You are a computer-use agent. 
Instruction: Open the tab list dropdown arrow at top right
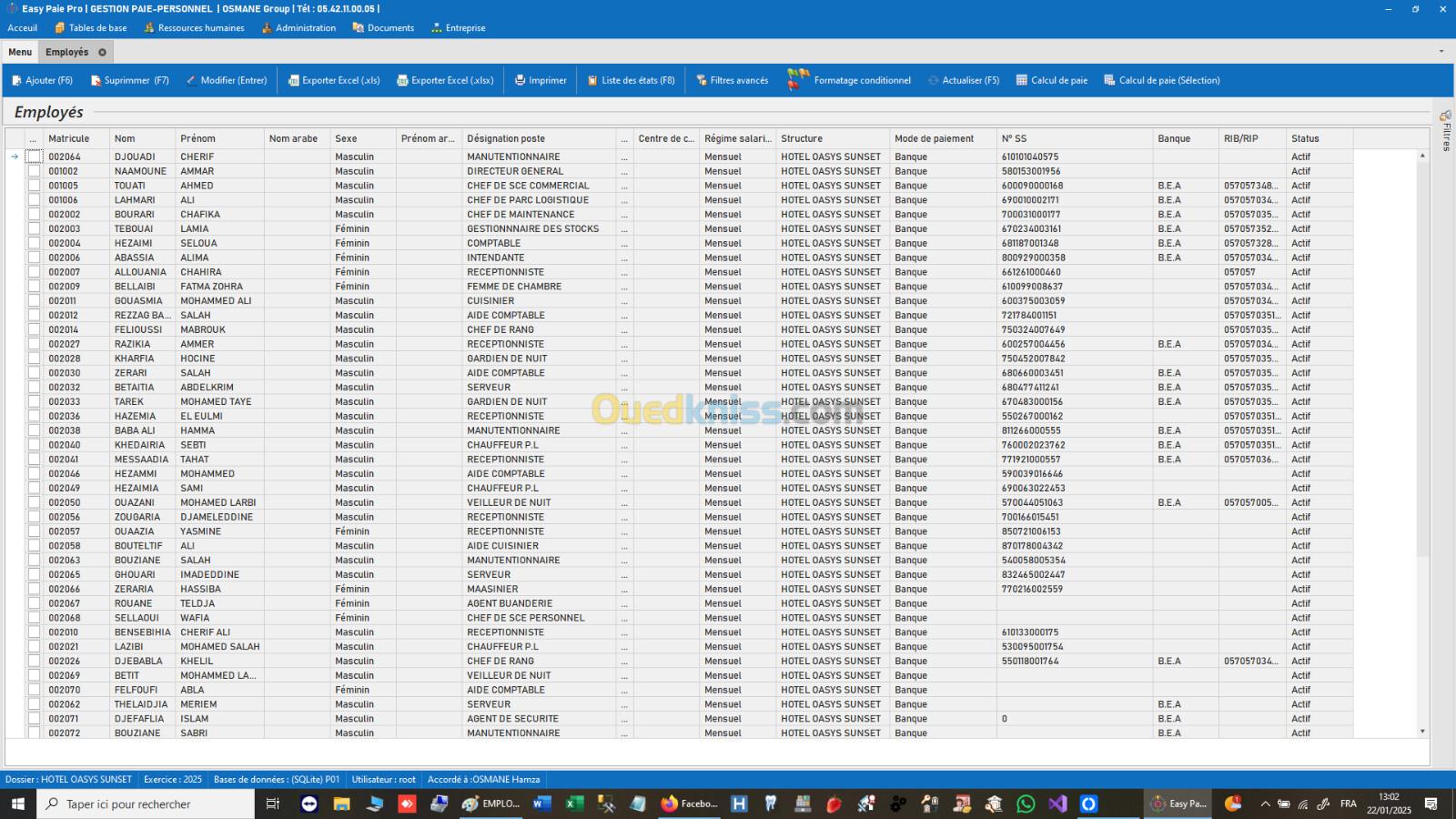point(1441,52)
